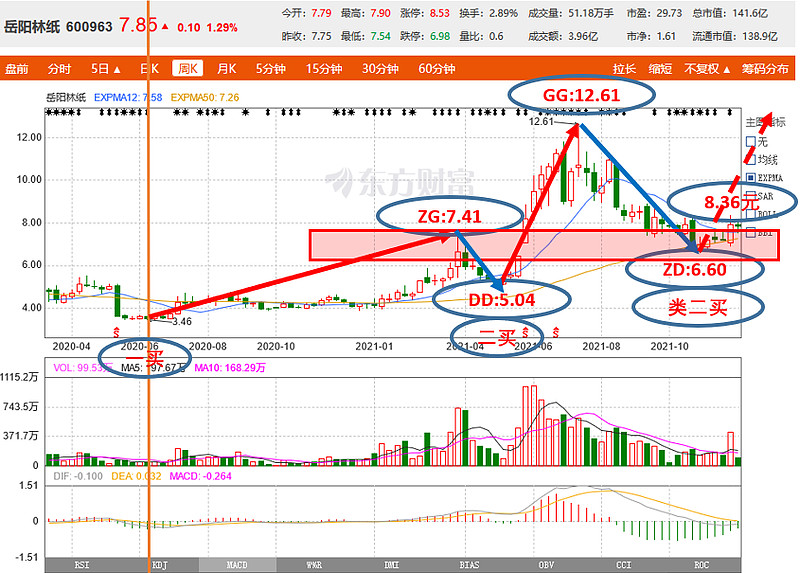
Task: Click the 总市值: 141.6亿 market cap value
Action: [730, 13]
